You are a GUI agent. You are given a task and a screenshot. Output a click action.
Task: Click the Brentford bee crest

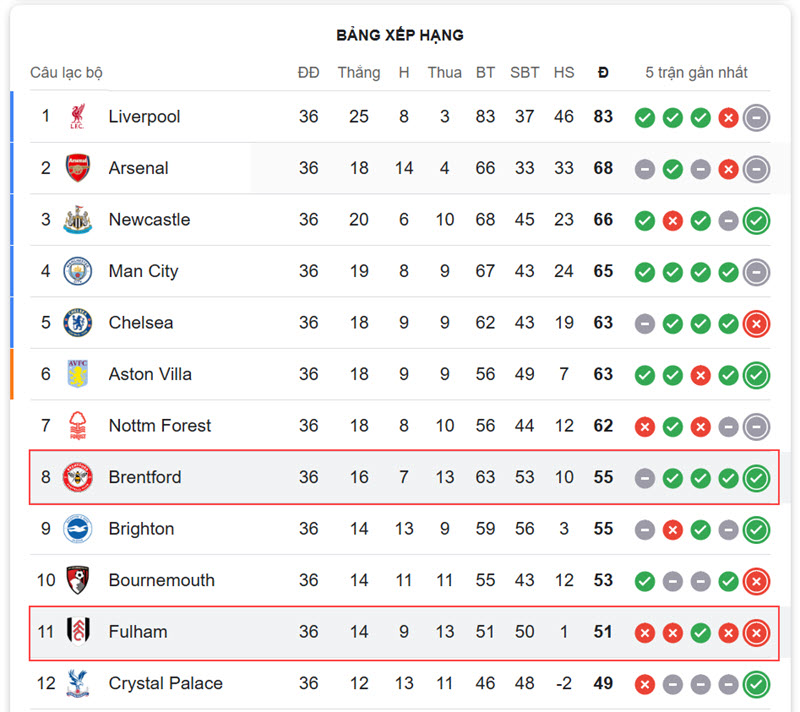(78, 477)
